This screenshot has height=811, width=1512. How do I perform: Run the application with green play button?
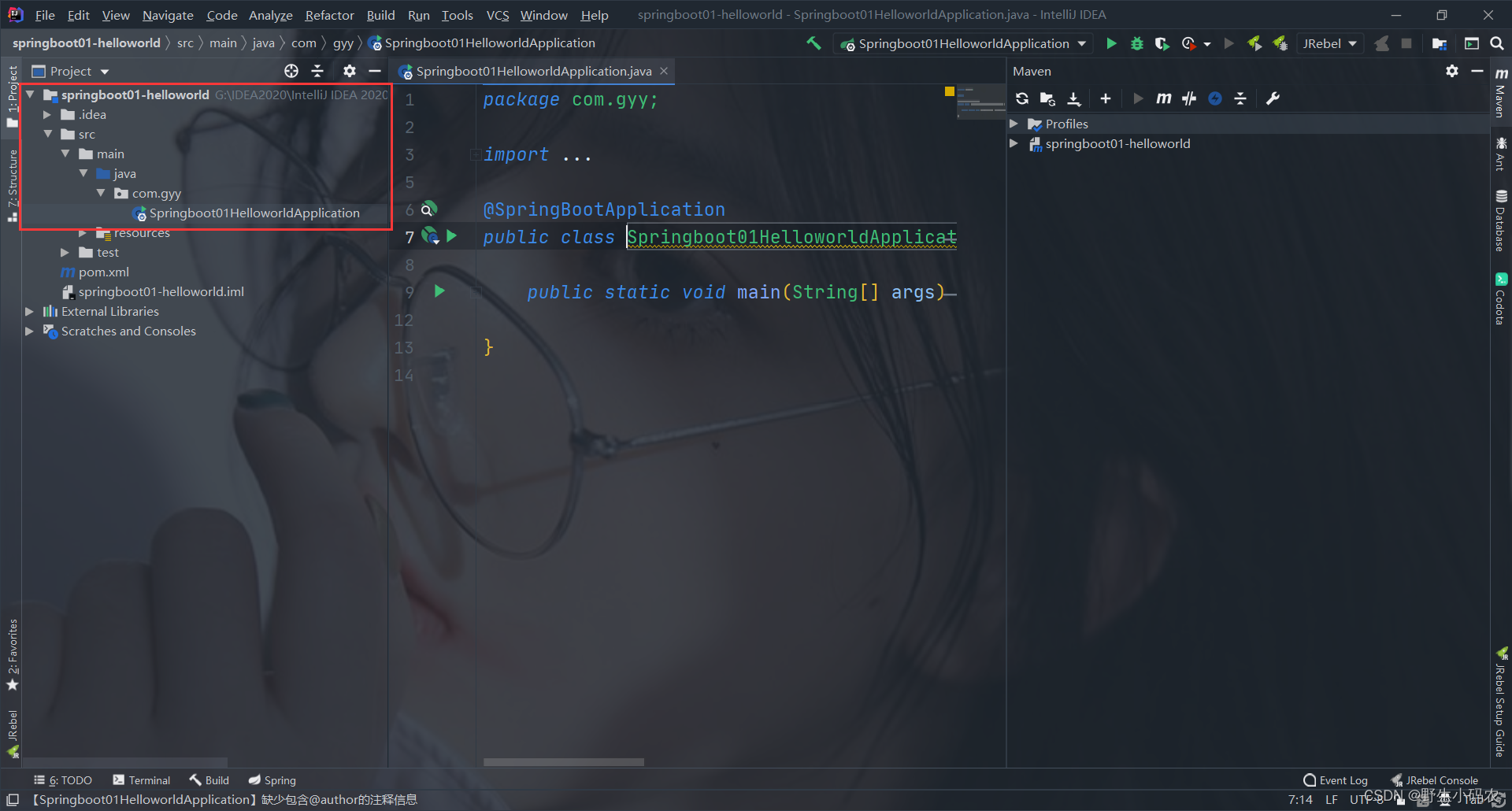[1111, 43]
